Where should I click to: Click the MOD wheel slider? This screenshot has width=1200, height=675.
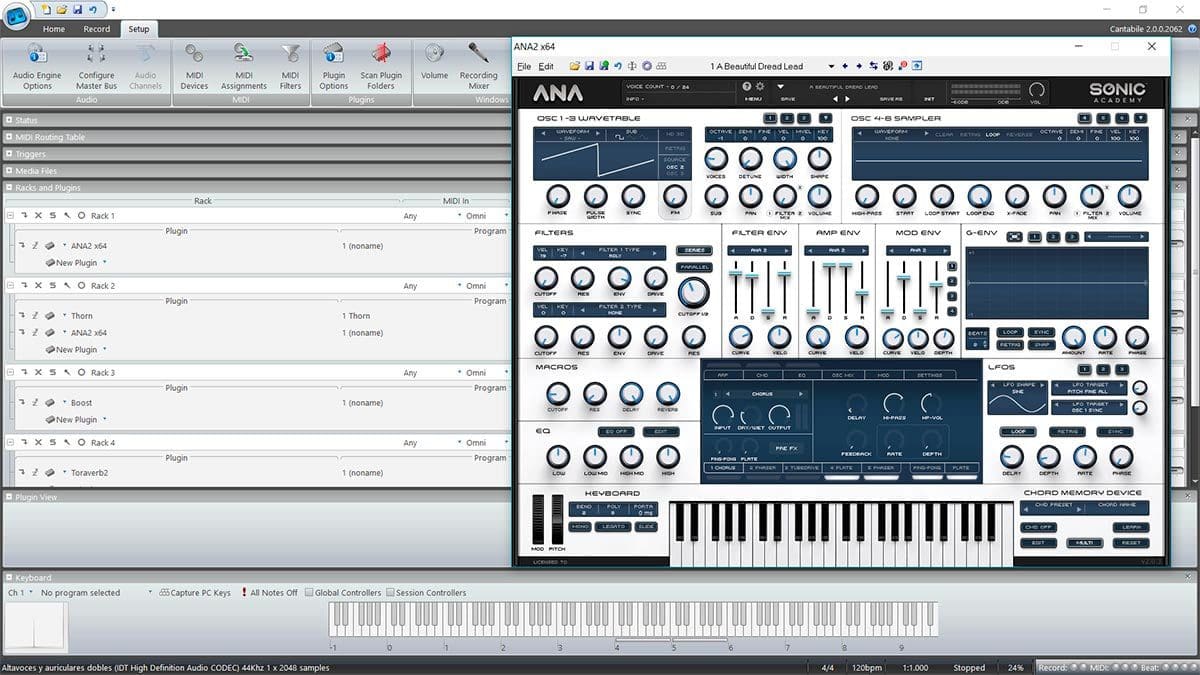click(x=539, y=518)
